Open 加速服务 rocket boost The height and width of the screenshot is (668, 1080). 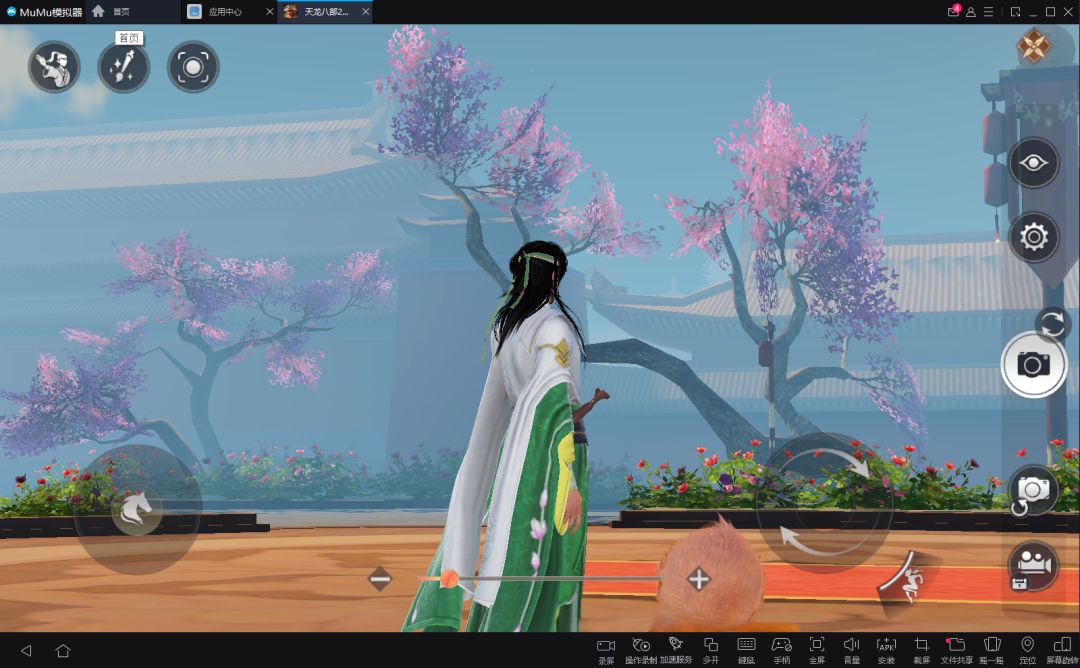click(x=676, y=650)
